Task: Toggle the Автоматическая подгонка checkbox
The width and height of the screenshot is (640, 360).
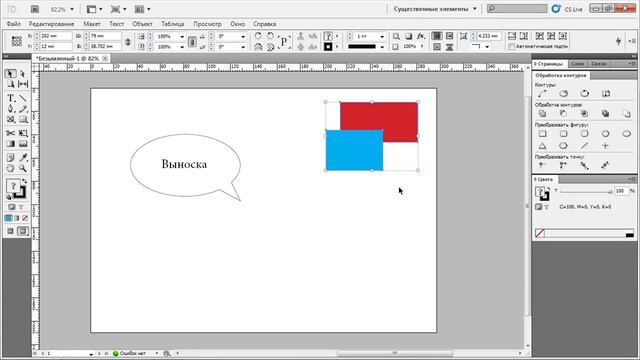Action: [x=511, y=47]
